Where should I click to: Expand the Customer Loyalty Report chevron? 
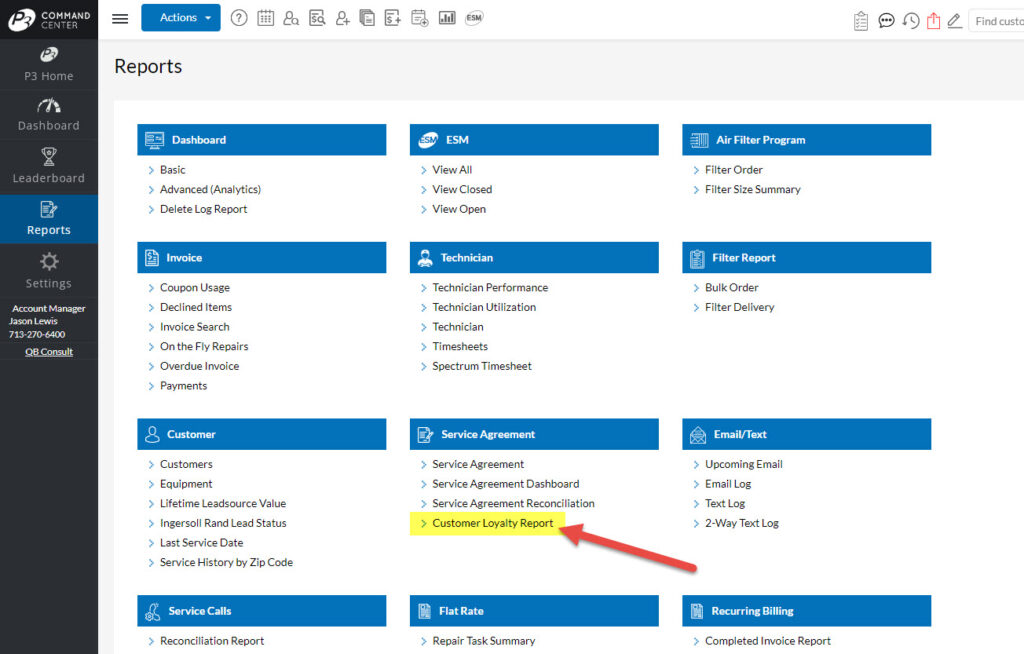click(x=423, y=523)
